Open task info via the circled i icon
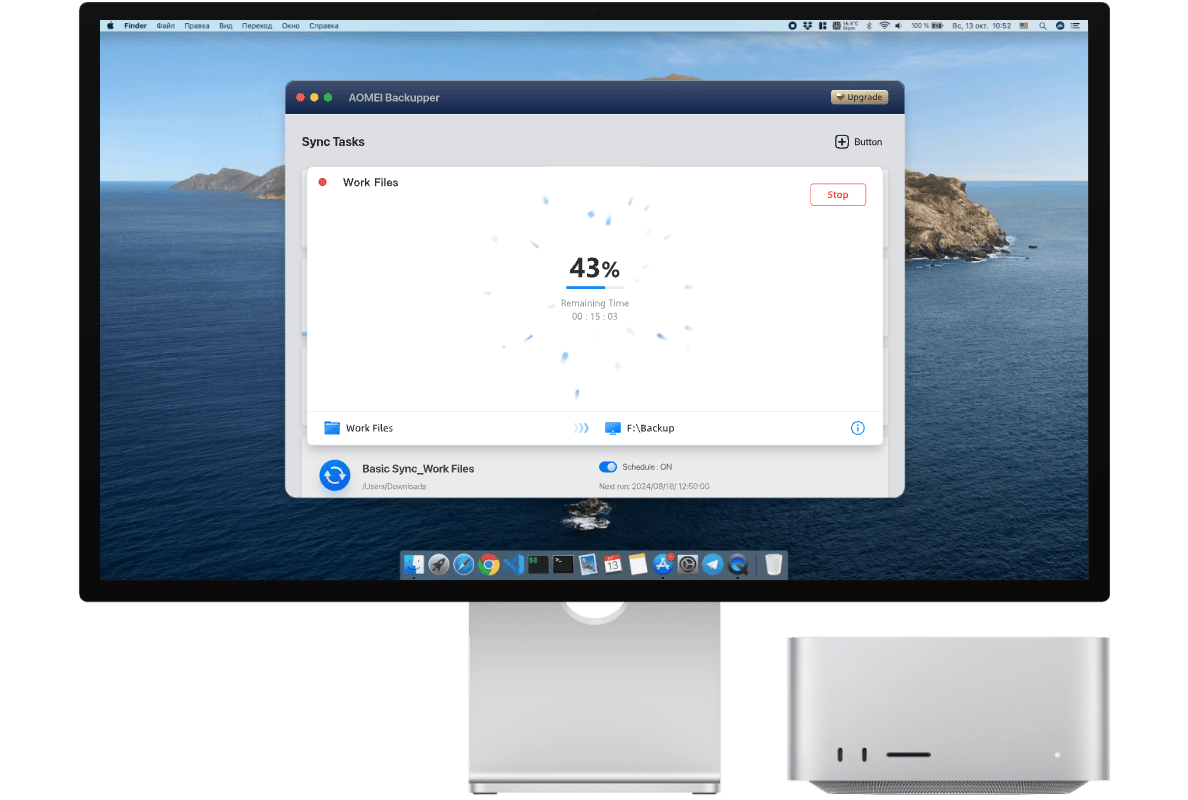The width and height of the screenshot is (1188, 800). pos(857,428)
